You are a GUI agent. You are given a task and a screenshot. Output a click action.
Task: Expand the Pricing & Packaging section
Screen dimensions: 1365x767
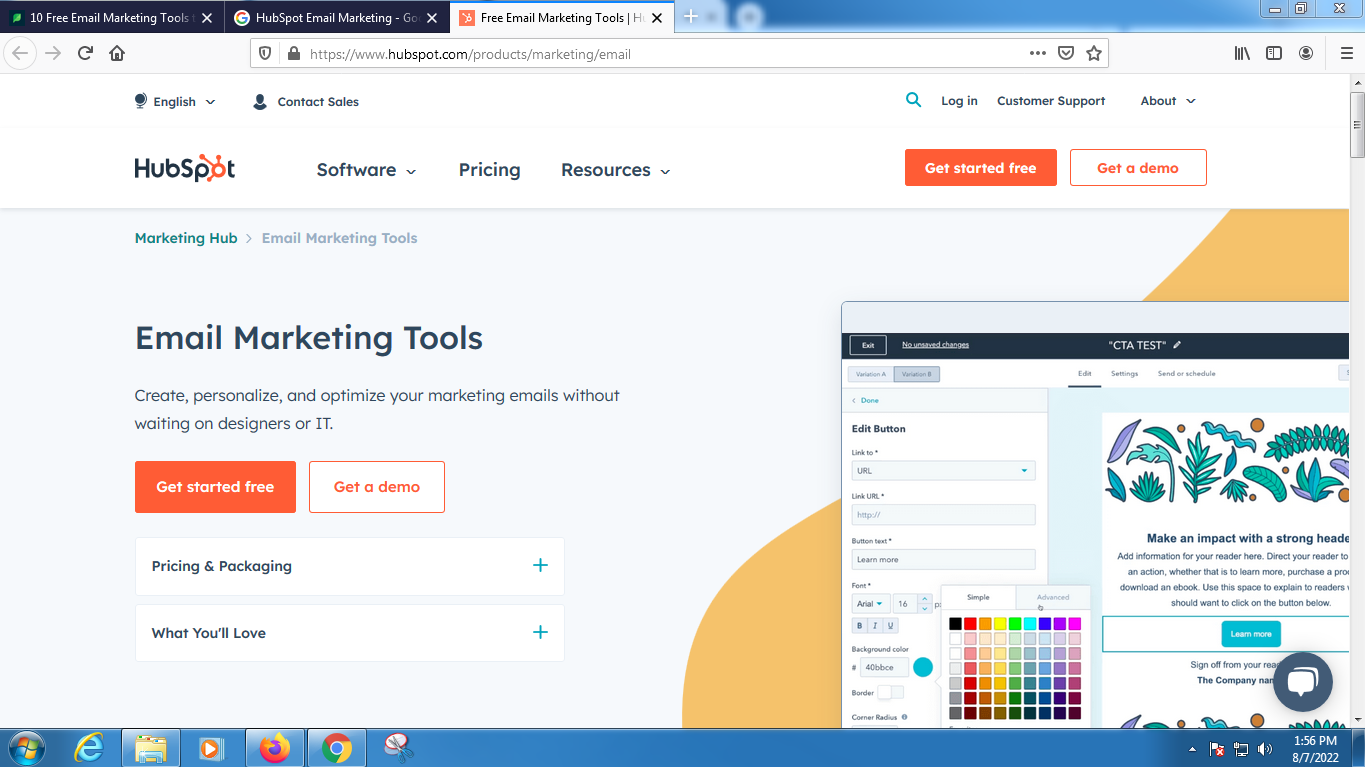pos(350,566)
